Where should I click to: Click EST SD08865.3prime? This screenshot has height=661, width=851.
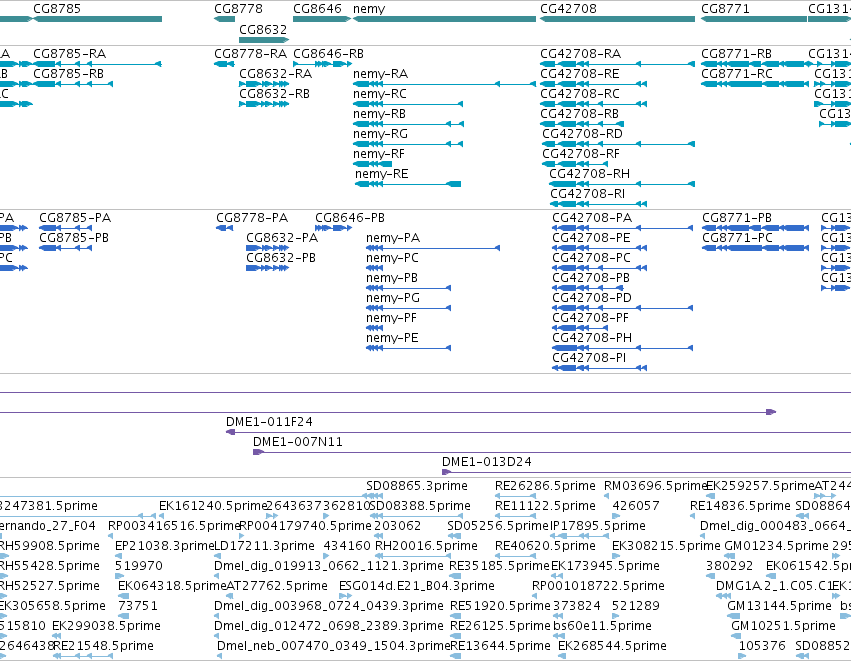tap(417, 486)
